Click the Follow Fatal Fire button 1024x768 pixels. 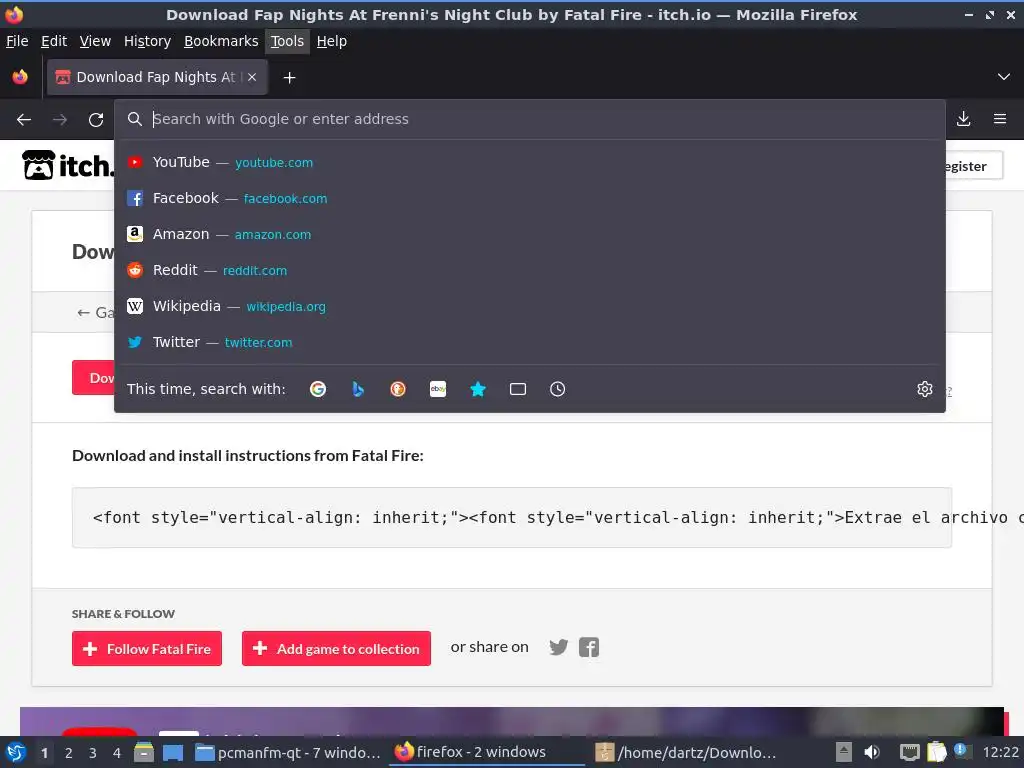pos(147,648)
